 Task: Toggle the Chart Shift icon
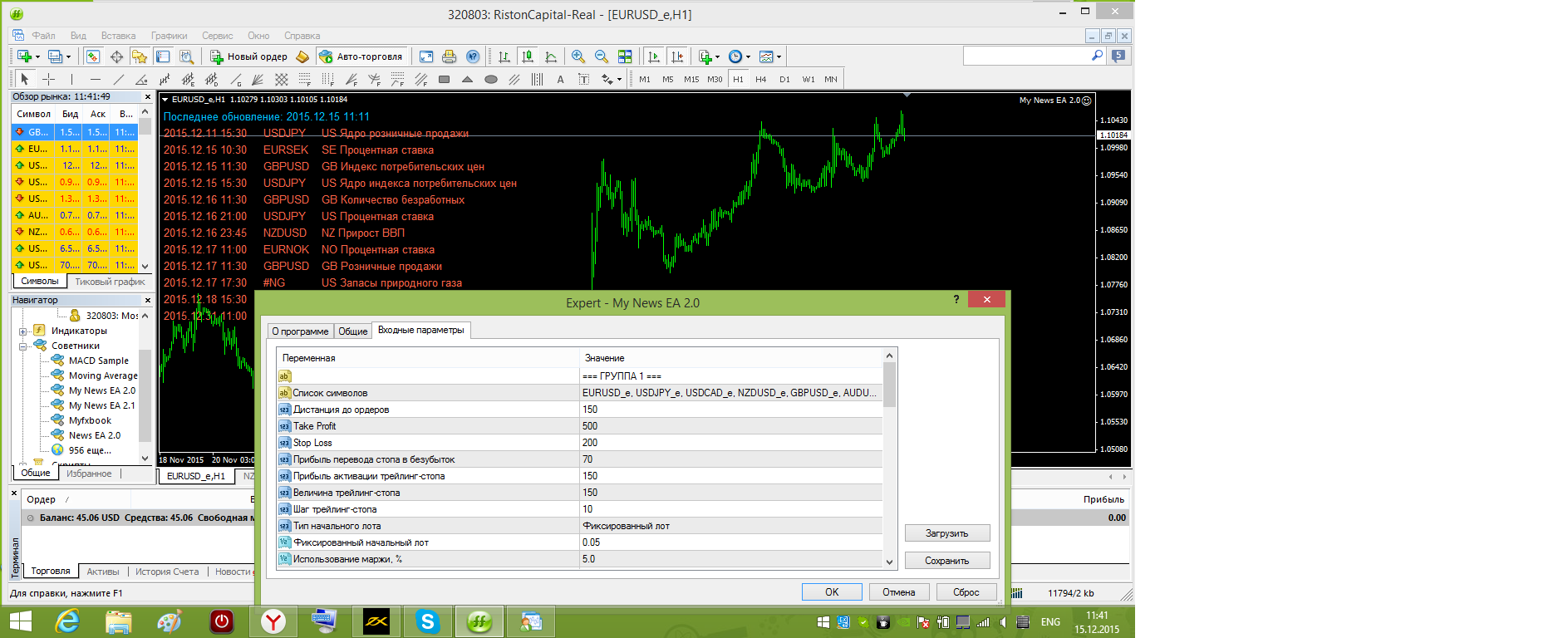pos(677,56)
